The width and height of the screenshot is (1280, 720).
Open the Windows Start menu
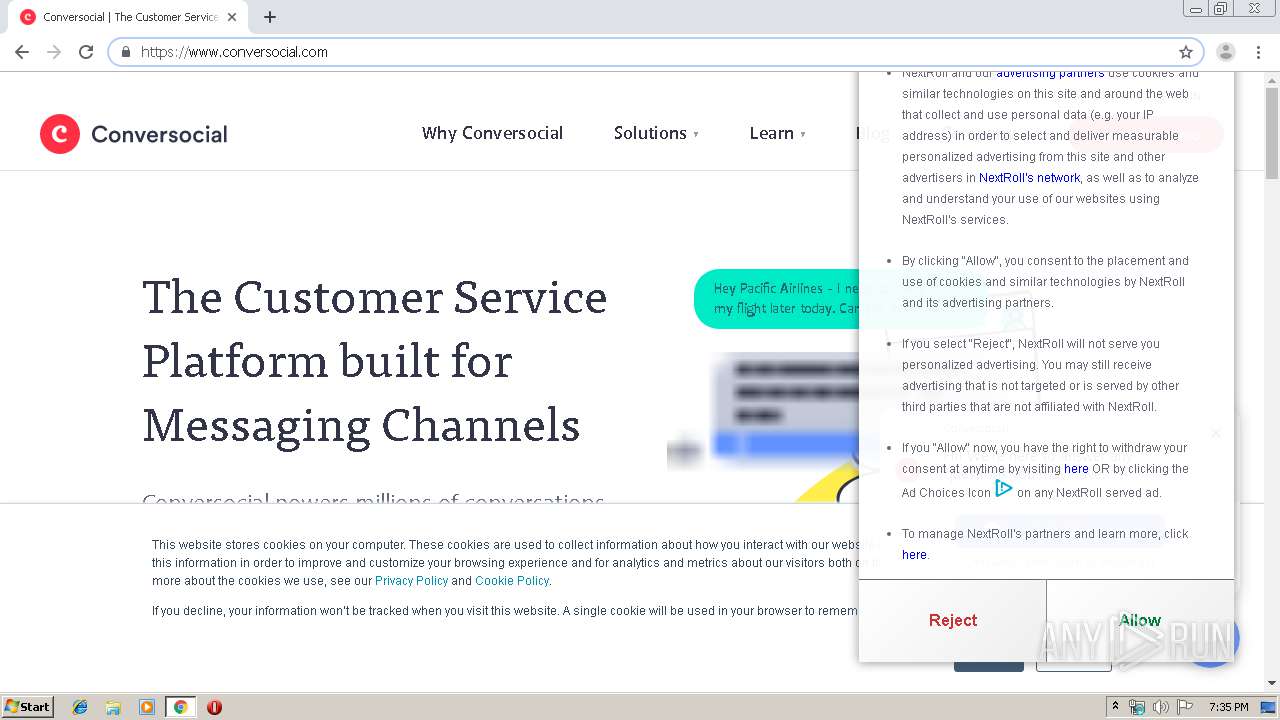pyautogui.click(x=27, y=707)
